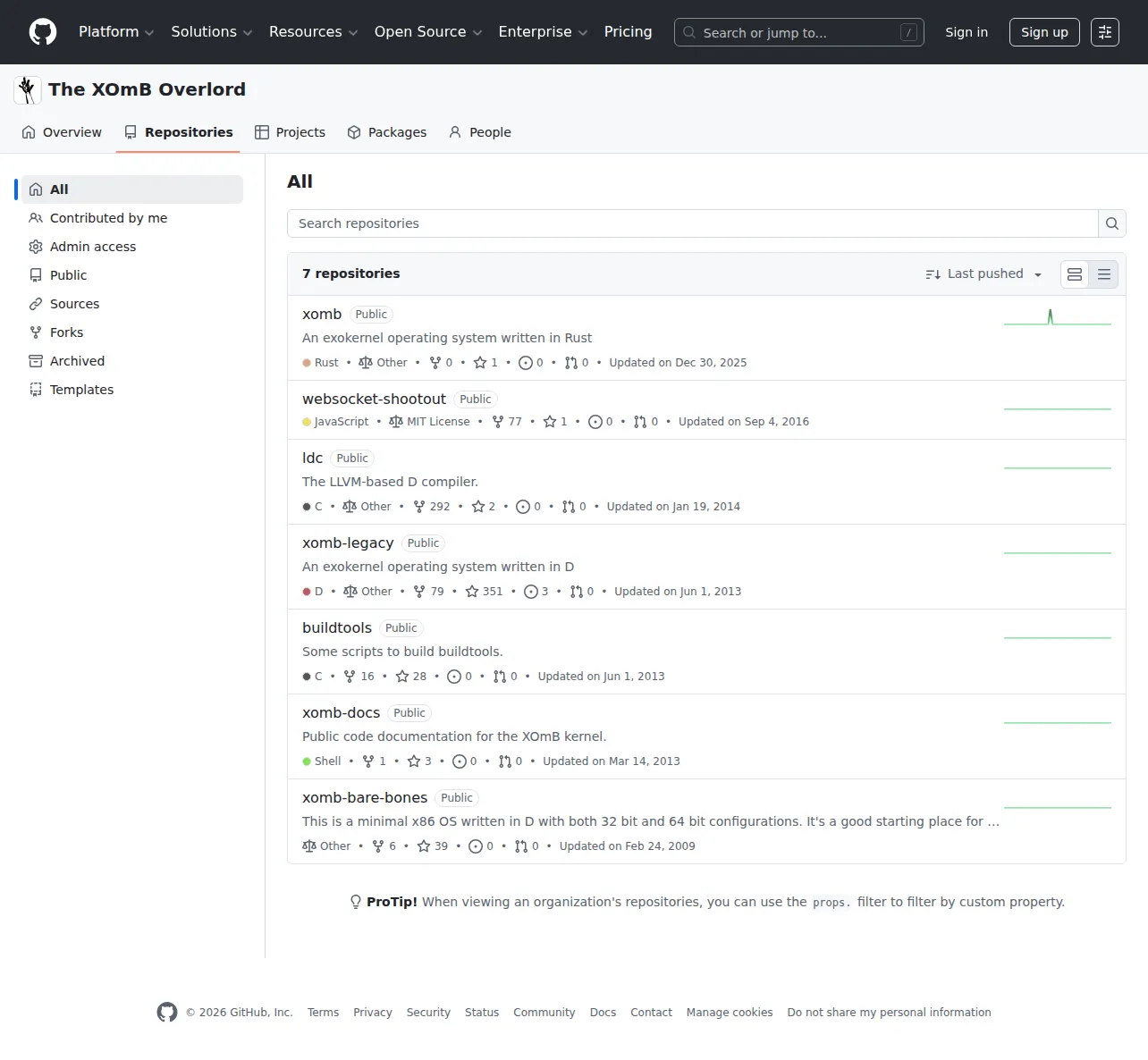1148x1060 pixels.
Task: Go to the People tab
Action: [480, 132]
